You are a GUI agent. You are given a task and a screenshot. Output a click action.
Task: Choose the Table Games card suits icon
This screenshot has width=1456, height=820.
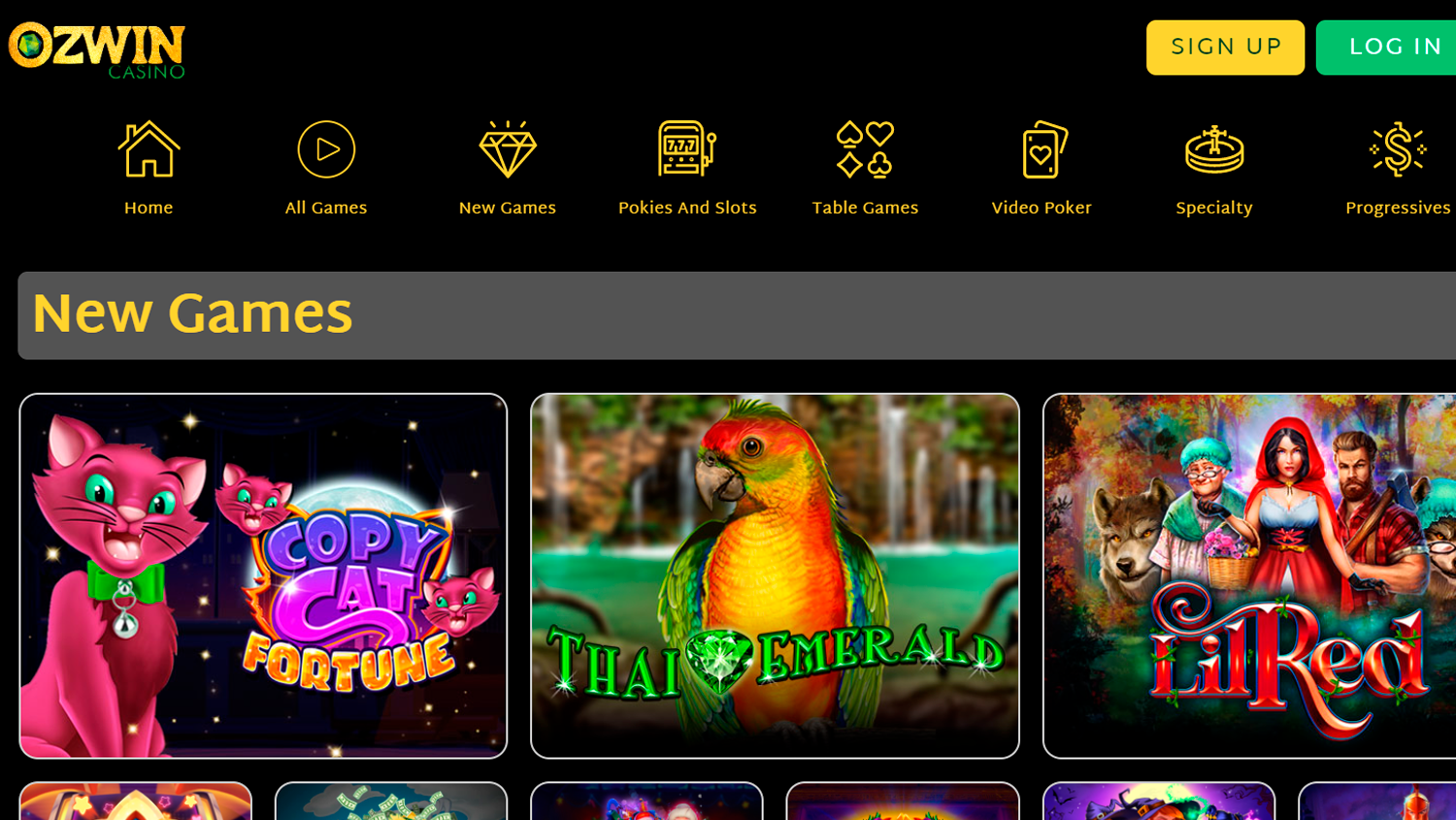[x=865, y=148]
